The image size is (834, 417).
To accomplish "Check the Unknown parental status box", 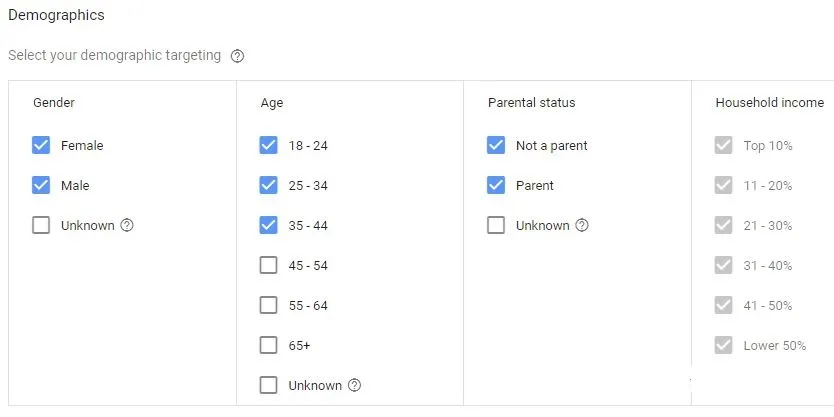I will click(x=496, y=225).
